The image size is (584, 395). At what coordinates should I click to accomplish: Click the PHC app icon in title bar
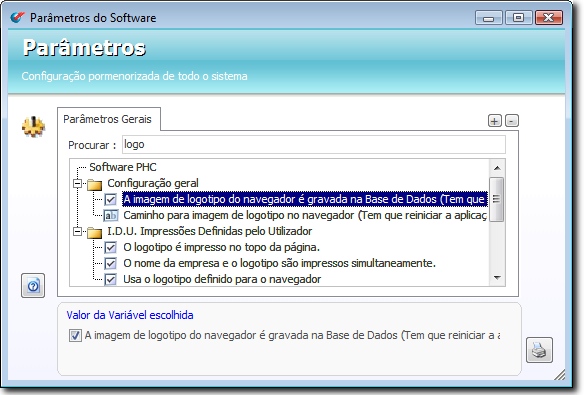[17, 17]
